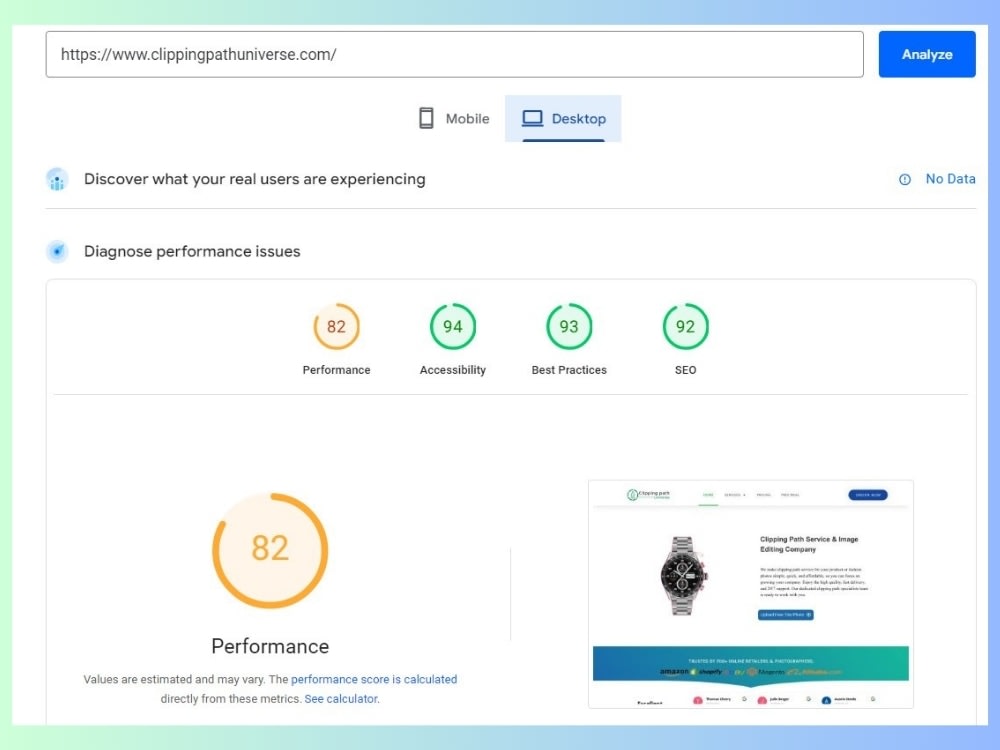Select the Desktop tab
This screenshot has height=750, width=1000.
563,119
